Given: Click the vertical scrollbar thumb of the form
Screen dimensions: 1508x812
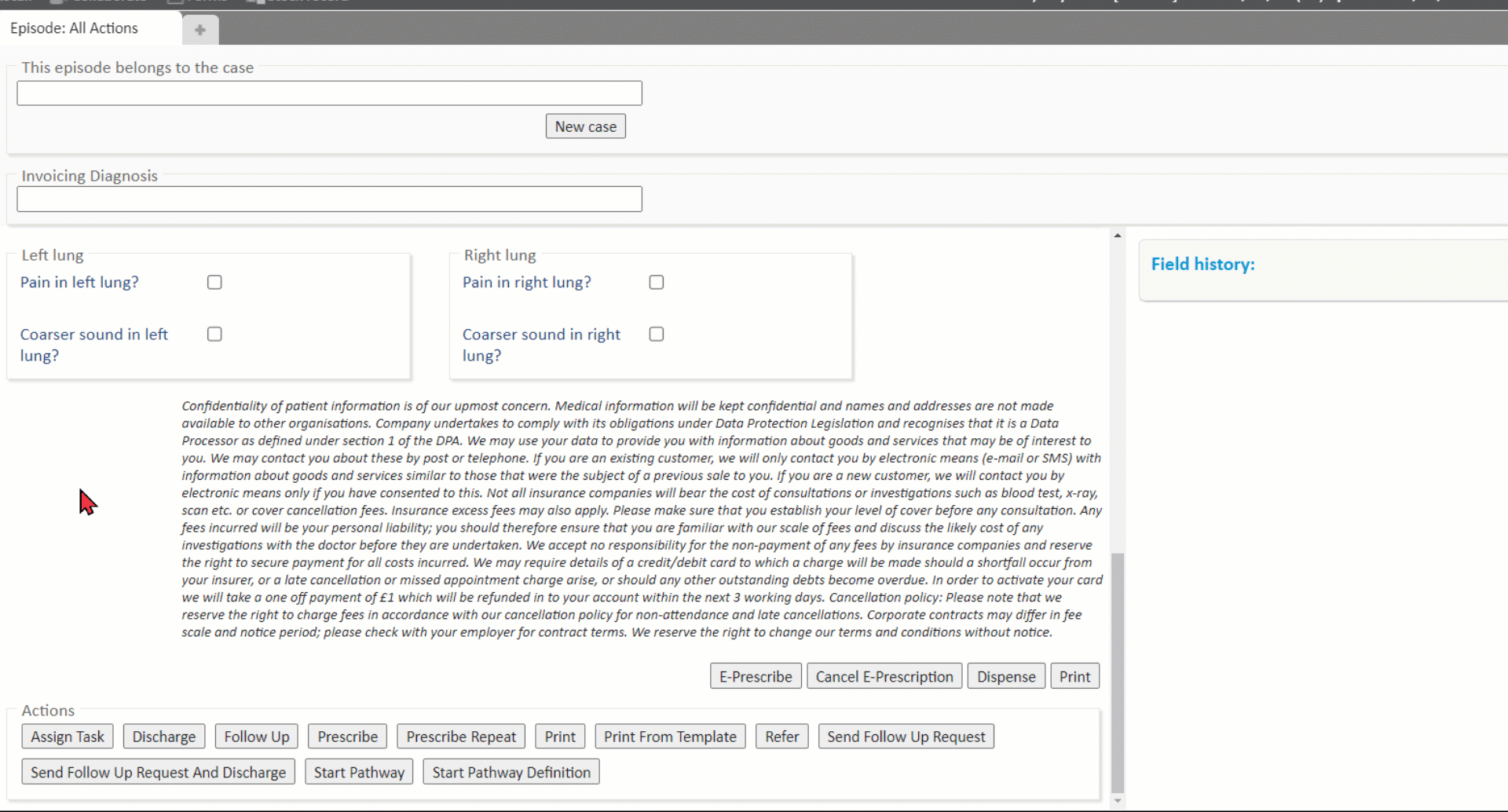Looking at the screenshot, I should pyautogui.click(x=1117, y=671).
